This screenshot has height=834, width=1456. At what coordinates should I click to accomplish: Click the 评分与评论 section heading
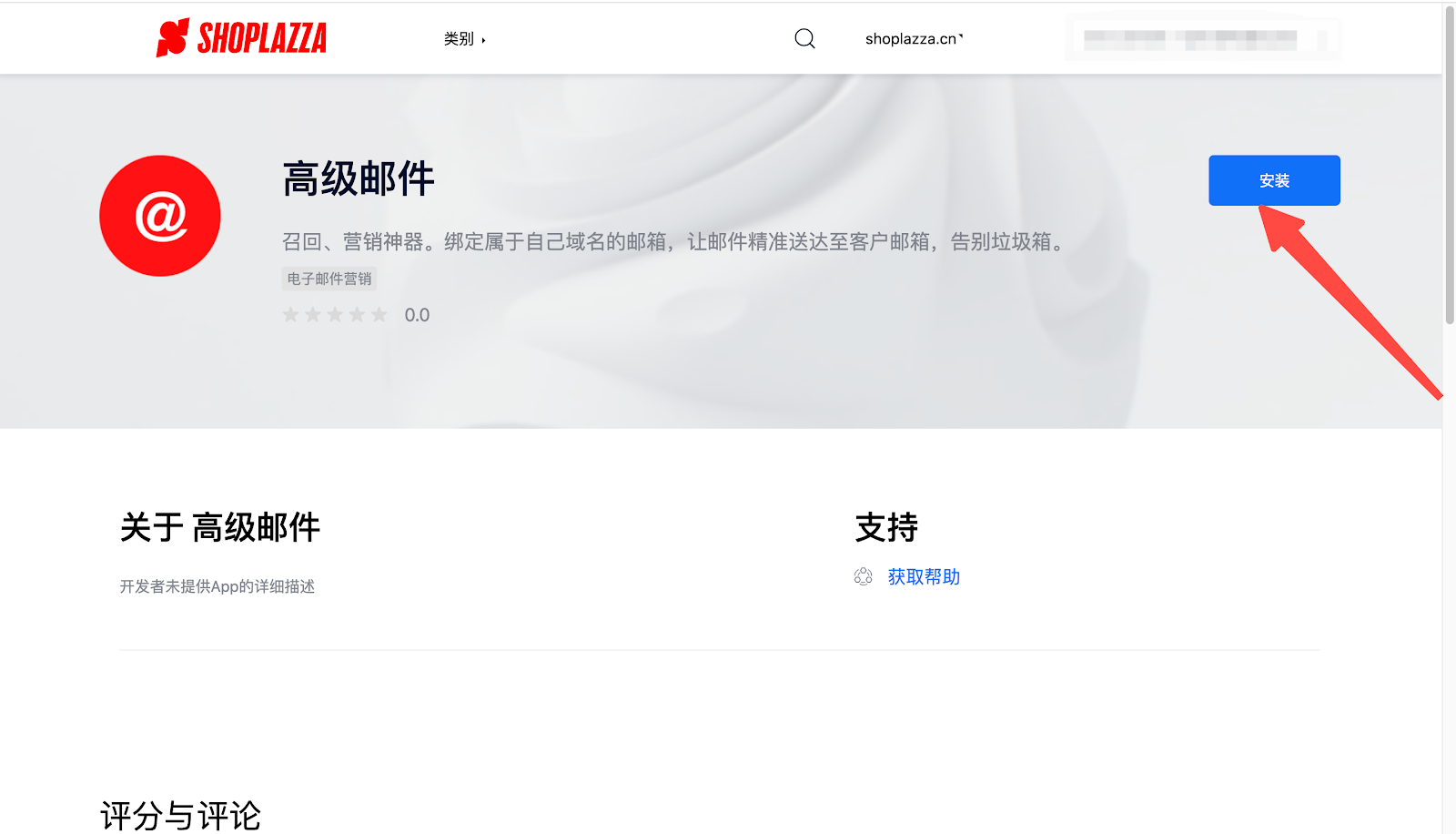pyautogui.click(x=180, y=816)
